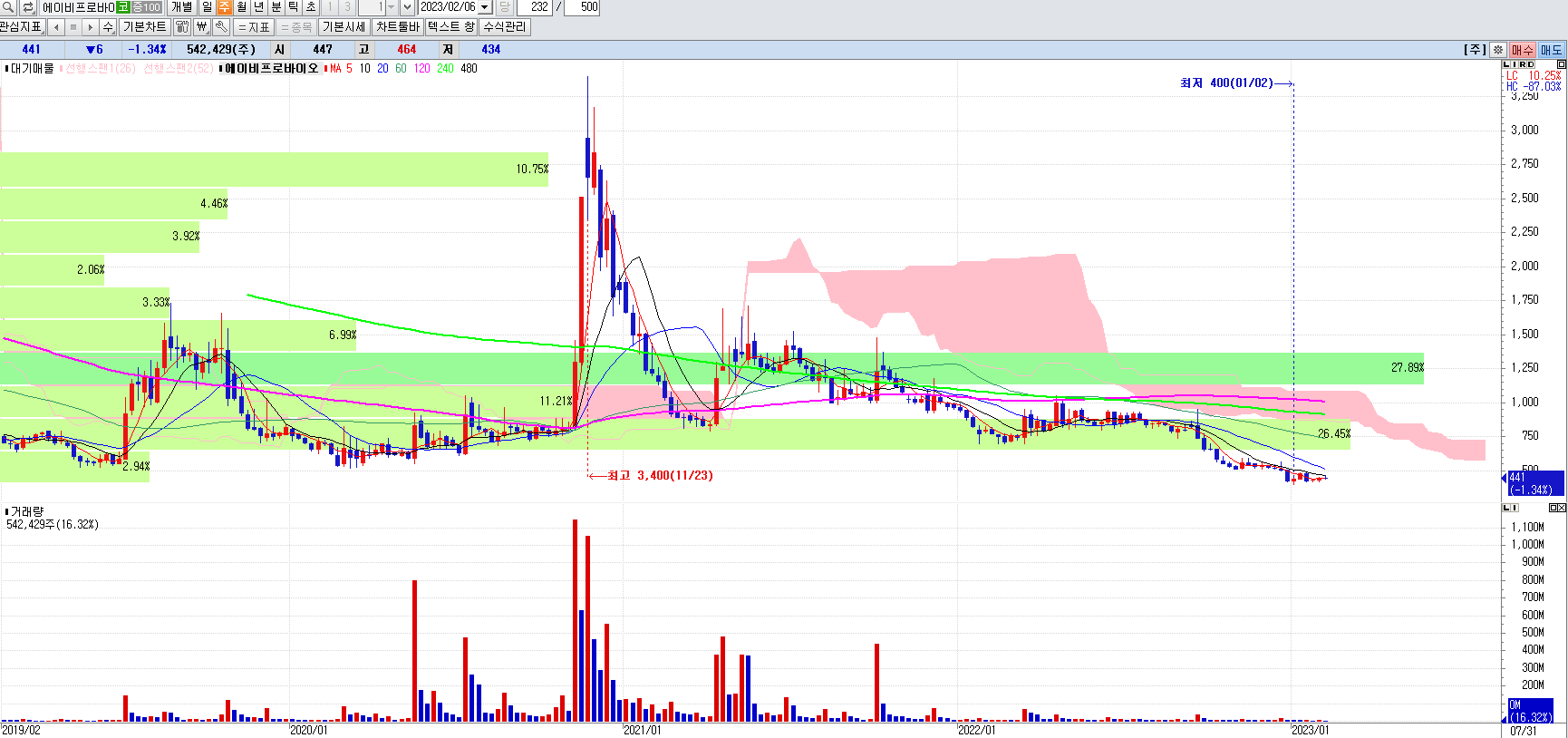Click preset interval button 3
The width and height of the screenshot is (1568, 738).
[x=347, y=7]
